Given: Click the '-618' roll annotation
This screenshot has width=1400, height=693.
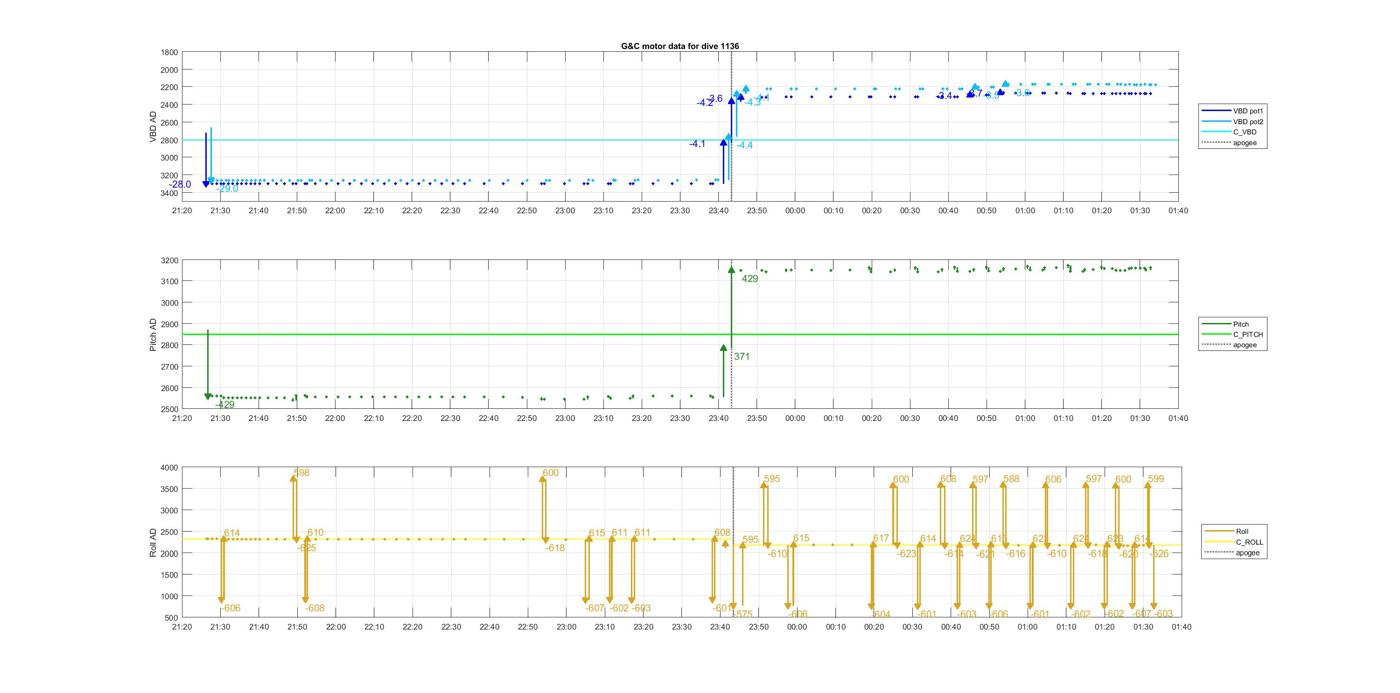Looking at the screenshot, I should click(555, 548).
